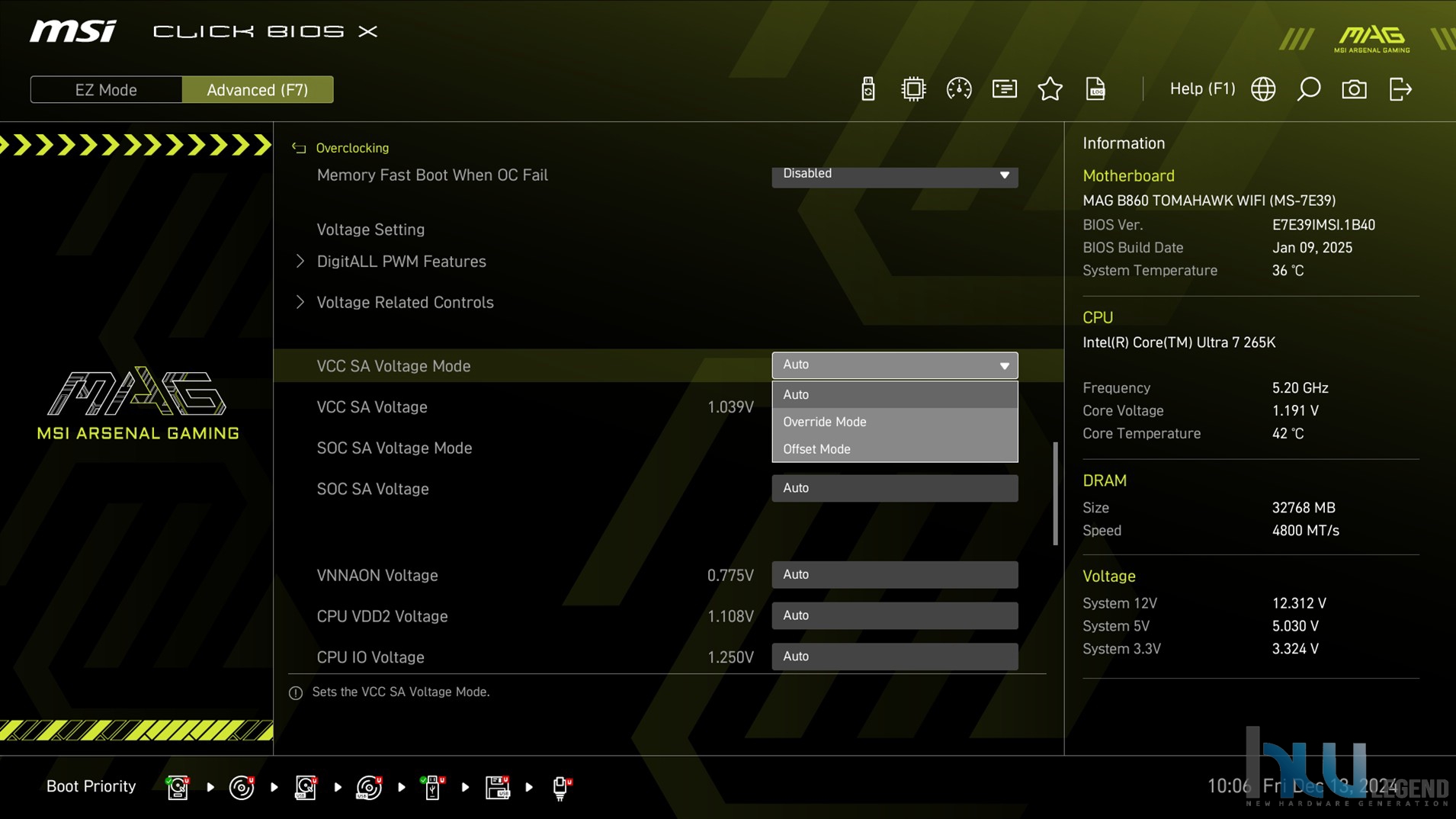Select the USB flash key boot icon

[432, 787]
